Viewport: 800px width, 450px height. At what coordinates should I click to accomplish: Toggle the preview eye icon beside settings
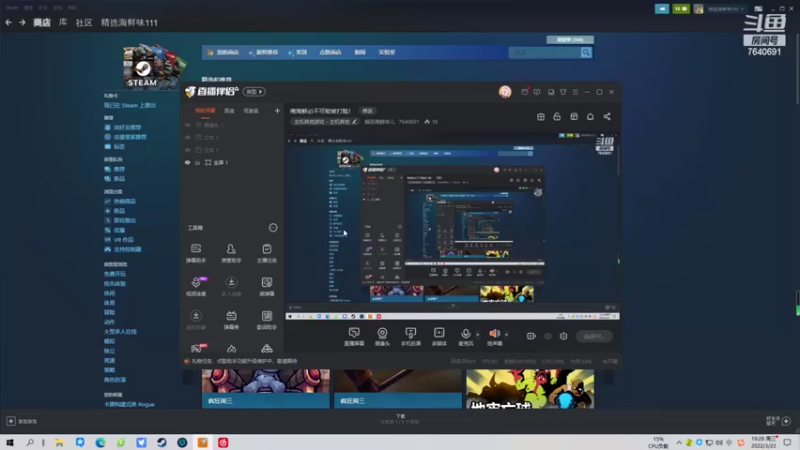(547, 336)
